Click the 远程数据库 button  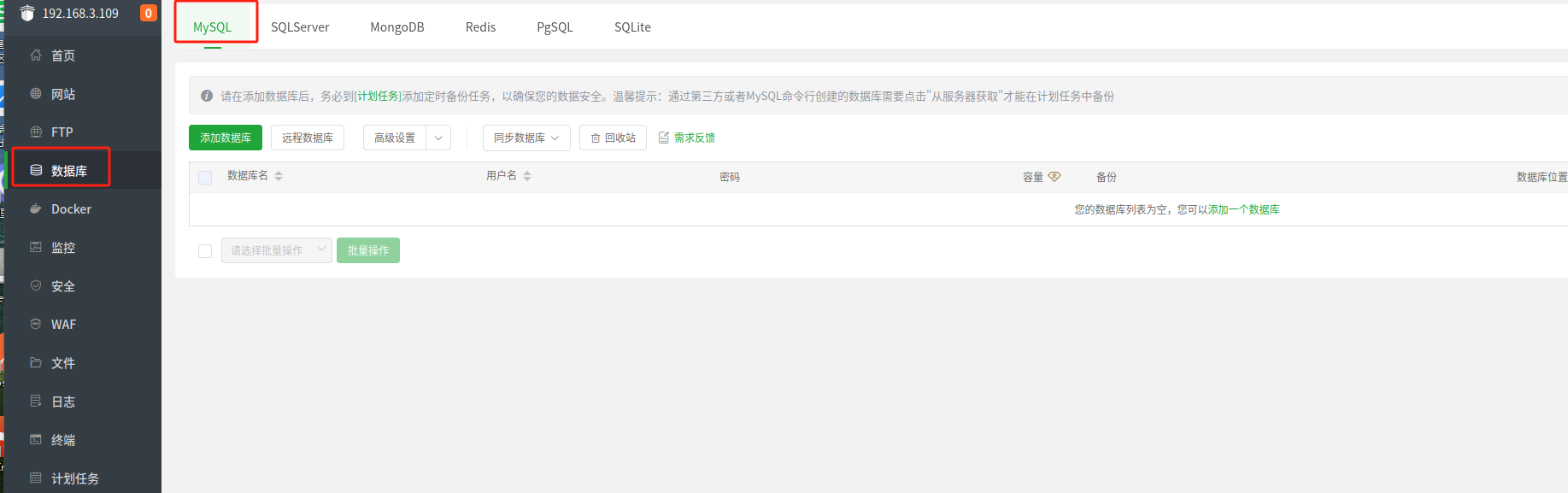click(308, 138)
